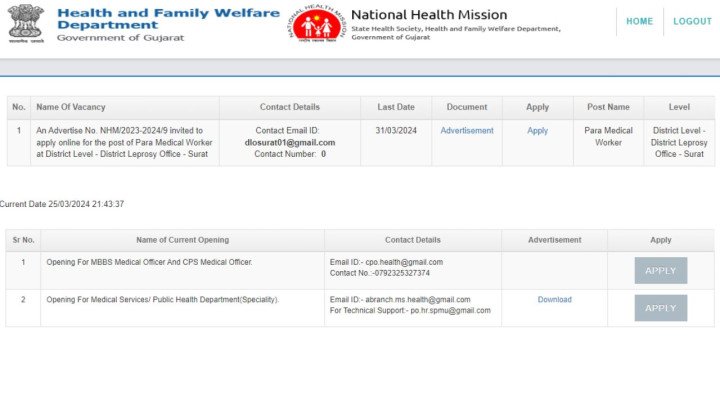Click the 31/03/2024 last date cell
This screenshot has height=405, width=720.
[x=395, y=131]
